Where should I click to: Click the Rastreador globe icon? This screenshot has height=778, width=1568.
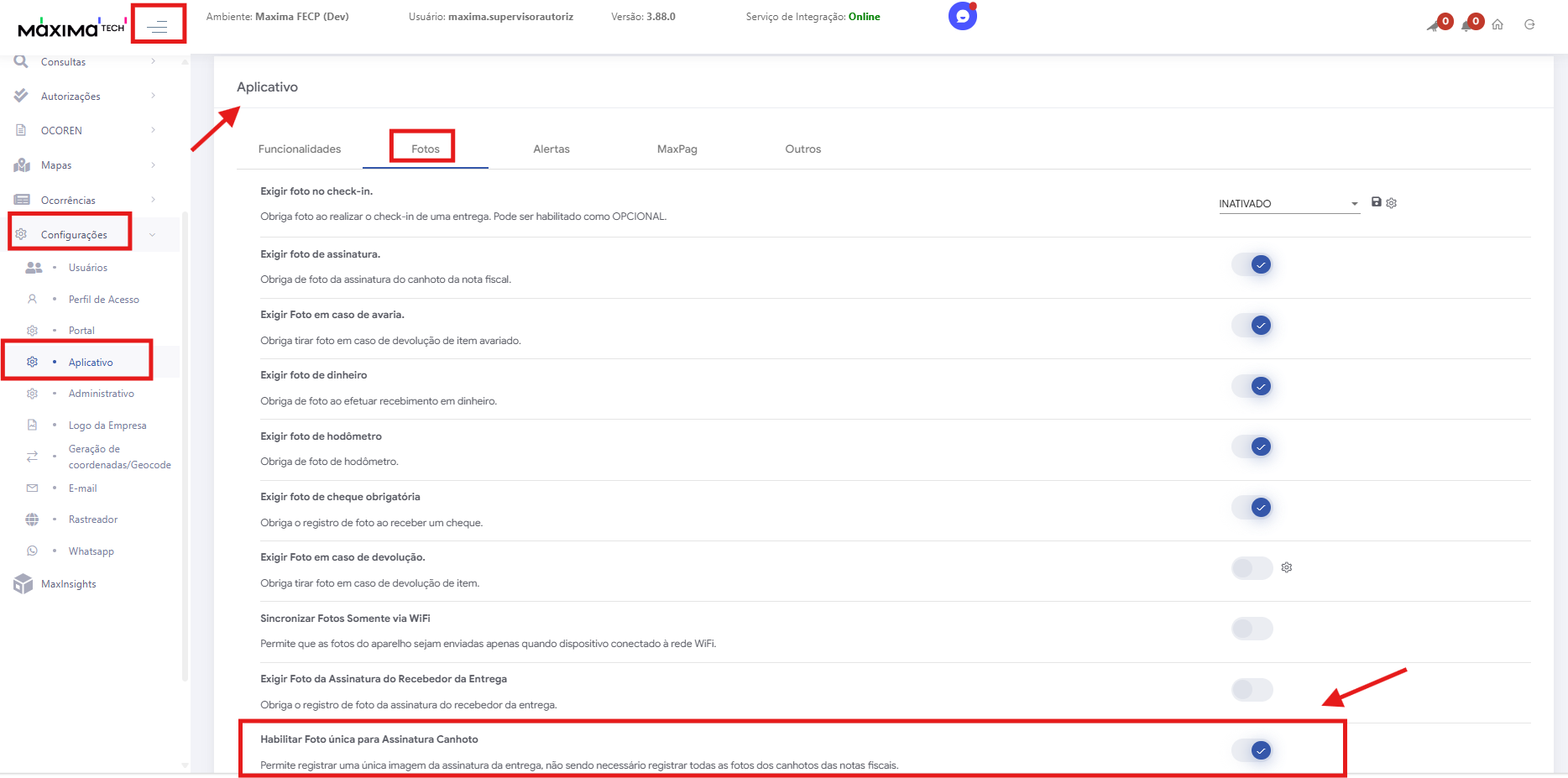[x=32, y=520]
